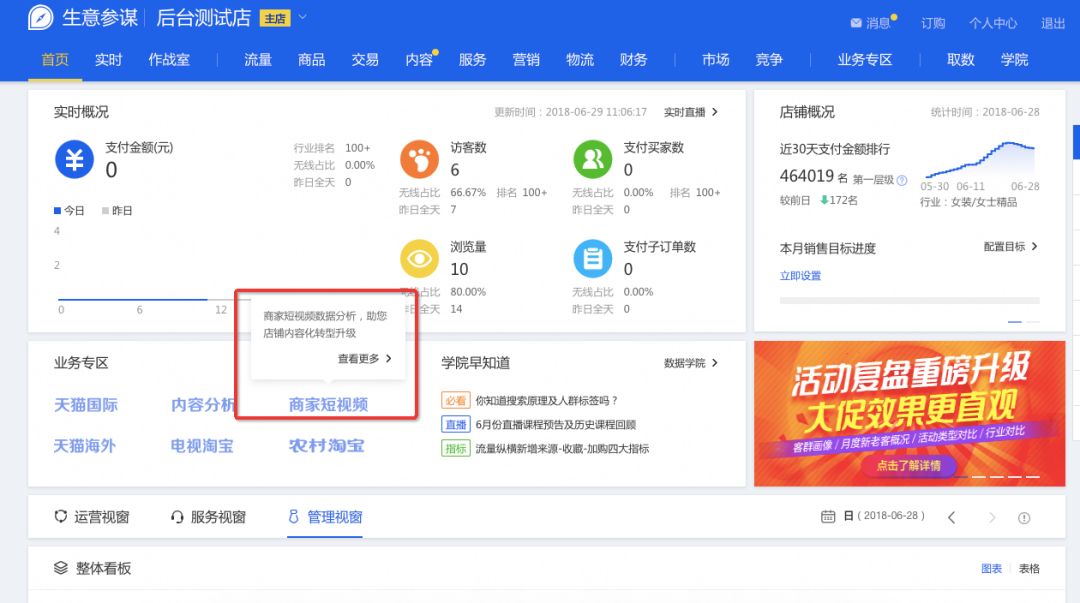Click the 支付子订单数 order list icon
This screenshot has height=603, width=1080.
point(593,258)
